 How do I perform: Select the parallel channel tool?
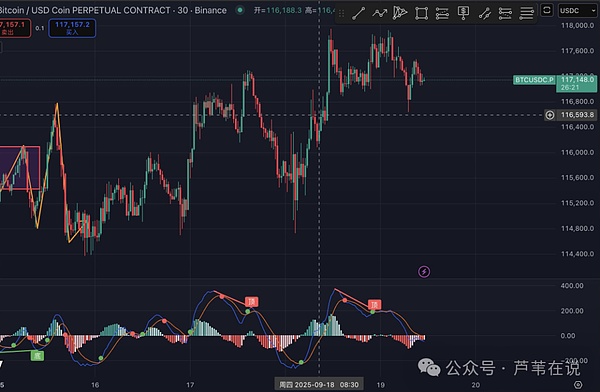pyautogui.click(x=484, y=13)
